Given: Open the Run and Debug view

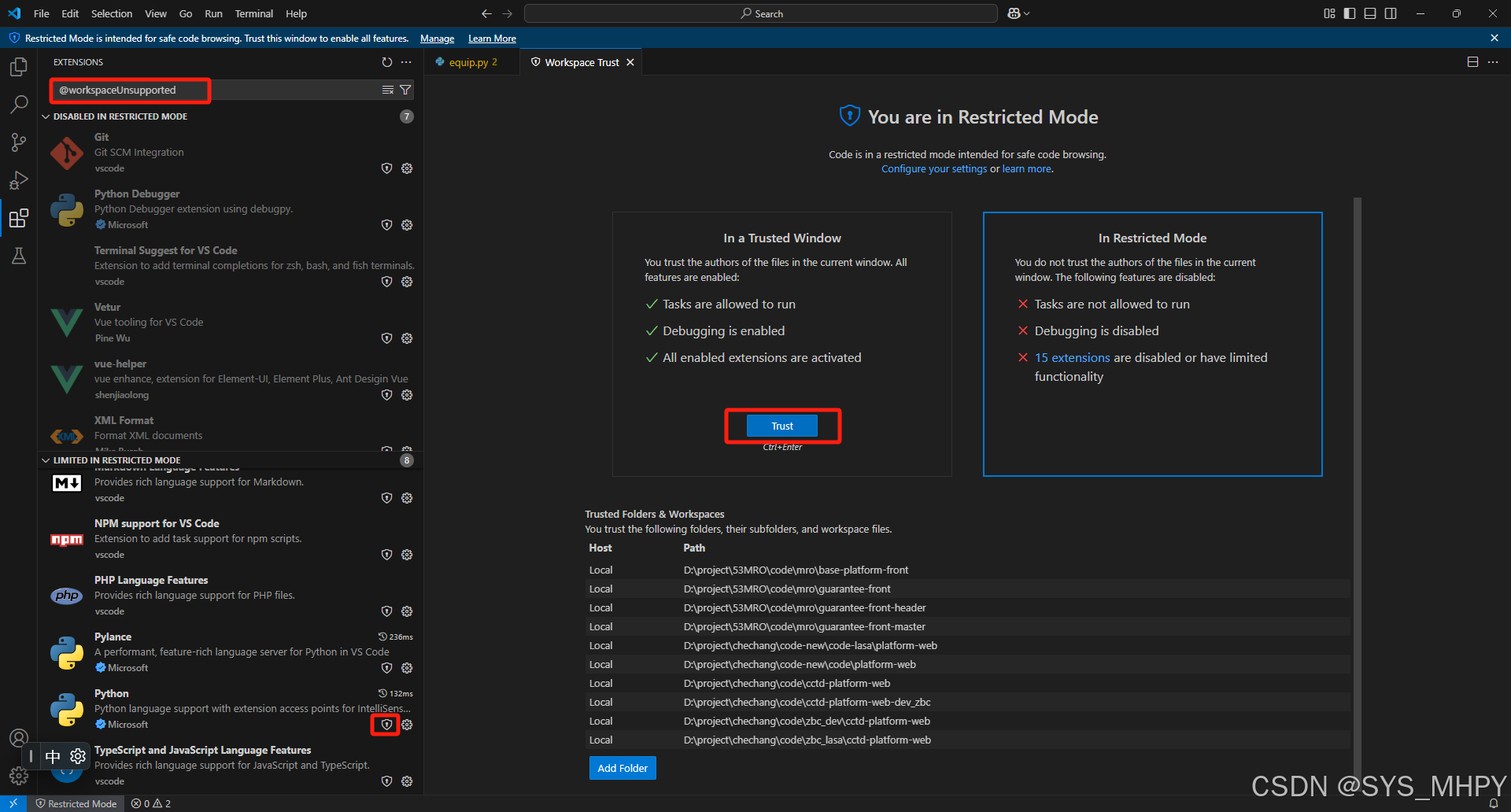Looking at the screenshot, I should pyautogui.click(x=19, y=179).
